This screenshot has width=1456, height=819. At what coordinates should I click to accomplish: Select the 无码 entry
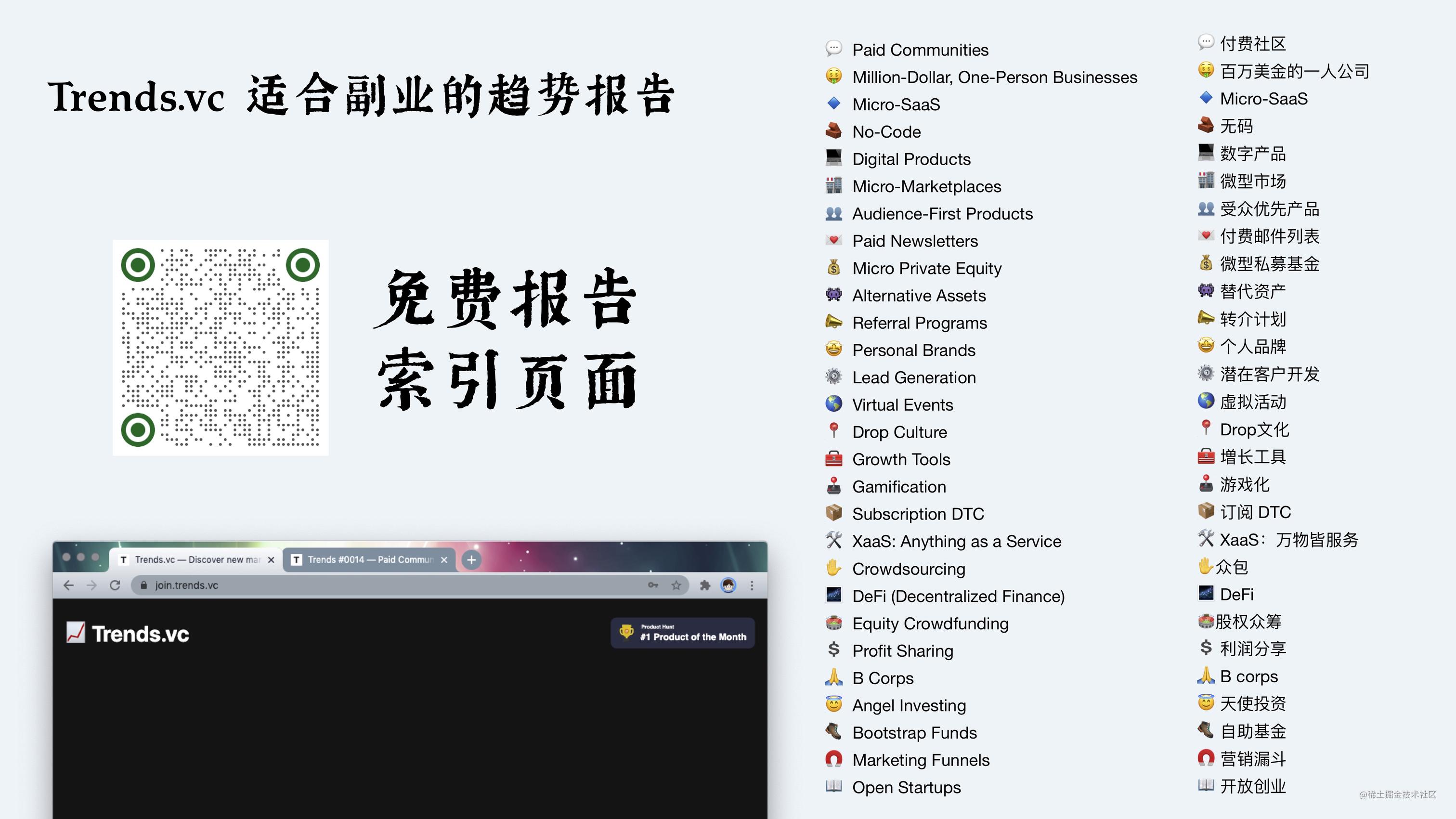[1236, 126]
